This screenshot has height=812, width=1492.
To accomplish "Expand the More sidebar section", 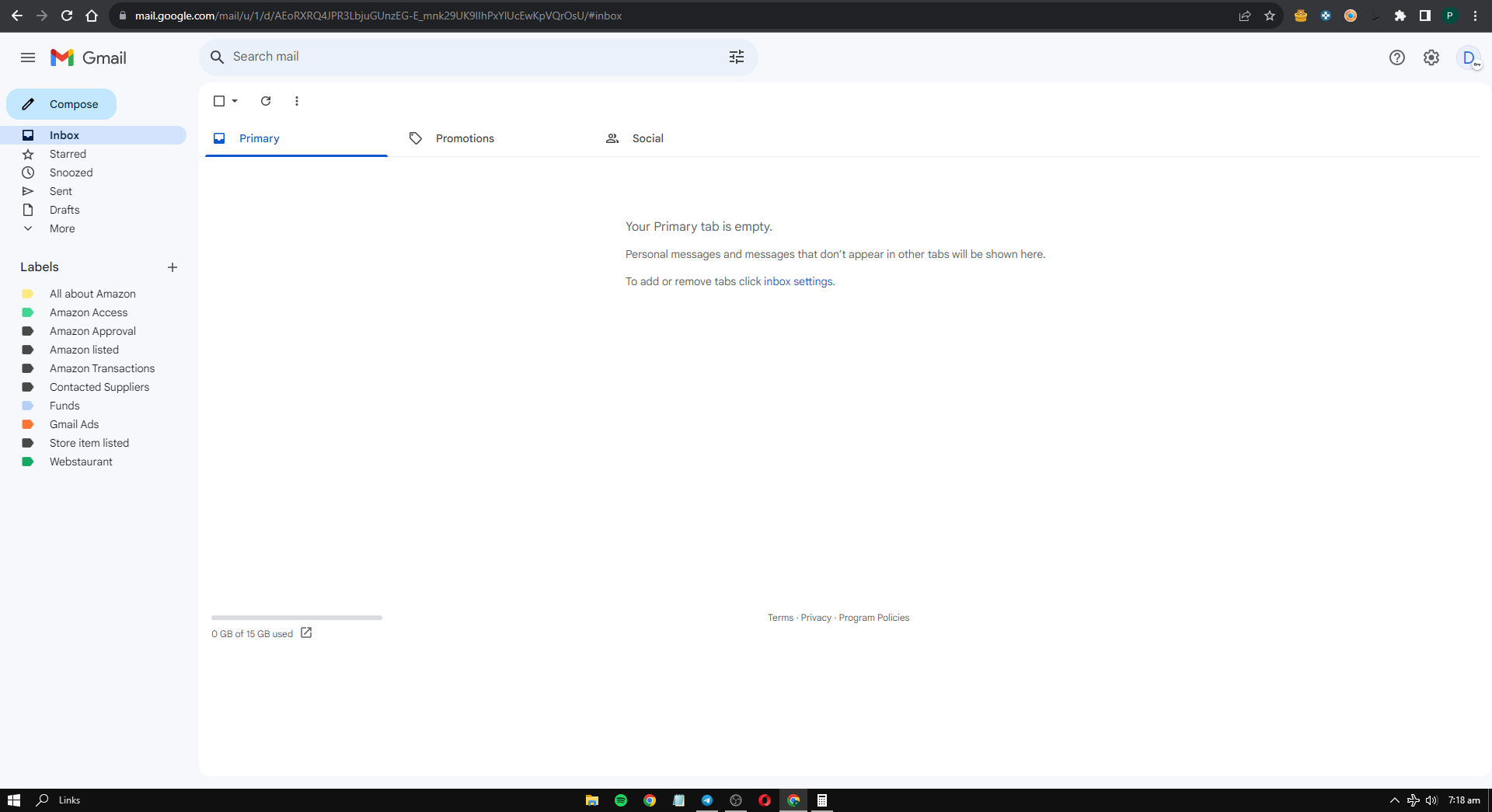I will (x=62, y=228).
